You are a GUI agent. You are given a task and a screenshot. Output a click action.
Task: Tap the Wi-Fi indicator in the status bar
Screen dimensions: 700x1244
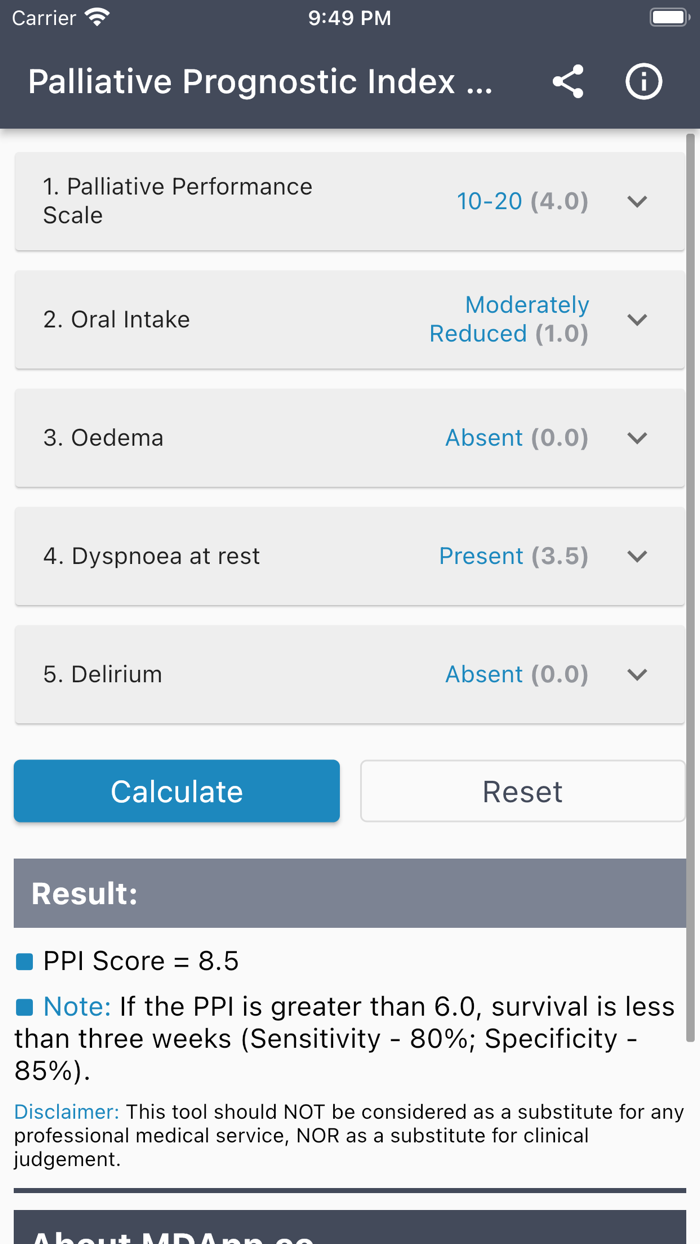click(97, 16)
